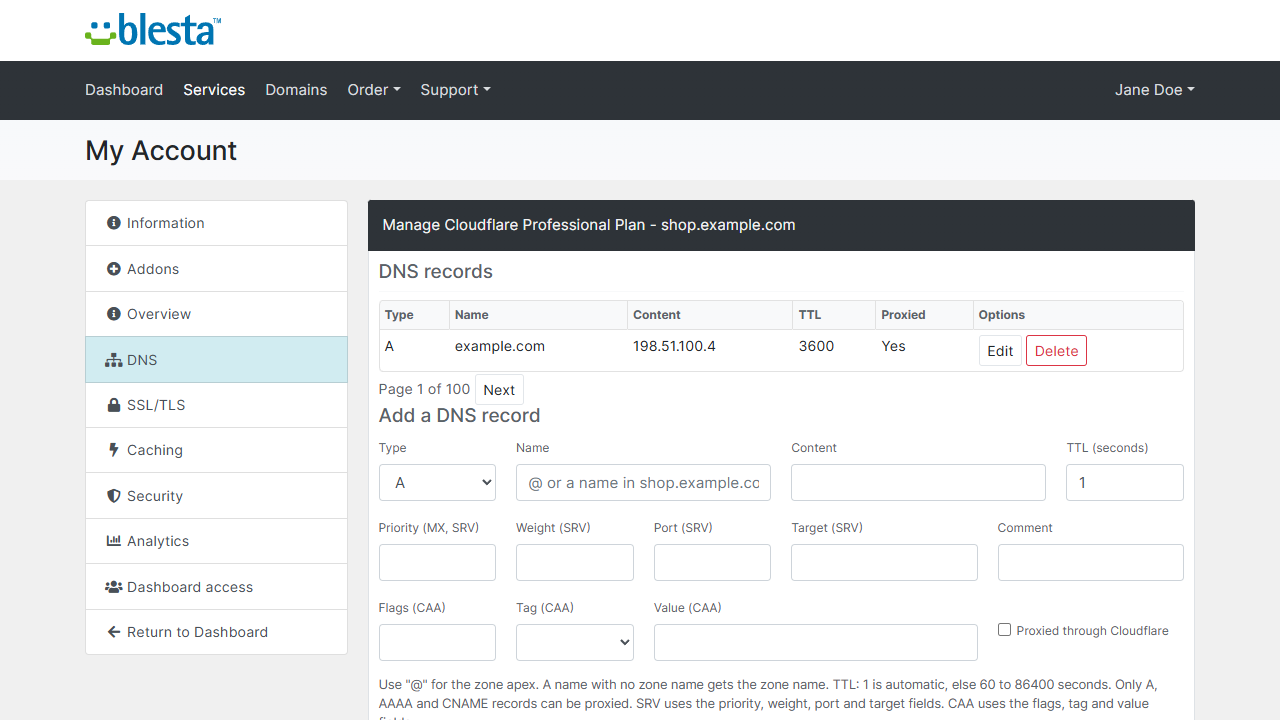Image resolution: width=1280 pixels, height=720 pixels.
Task: Click the Information sidebar info icon
Action: point(114,223)
